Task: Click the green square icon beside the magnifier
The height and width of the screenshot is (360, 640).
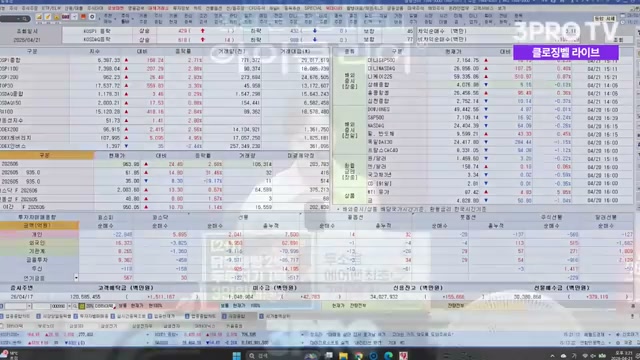Action: [x=82, y=306]
